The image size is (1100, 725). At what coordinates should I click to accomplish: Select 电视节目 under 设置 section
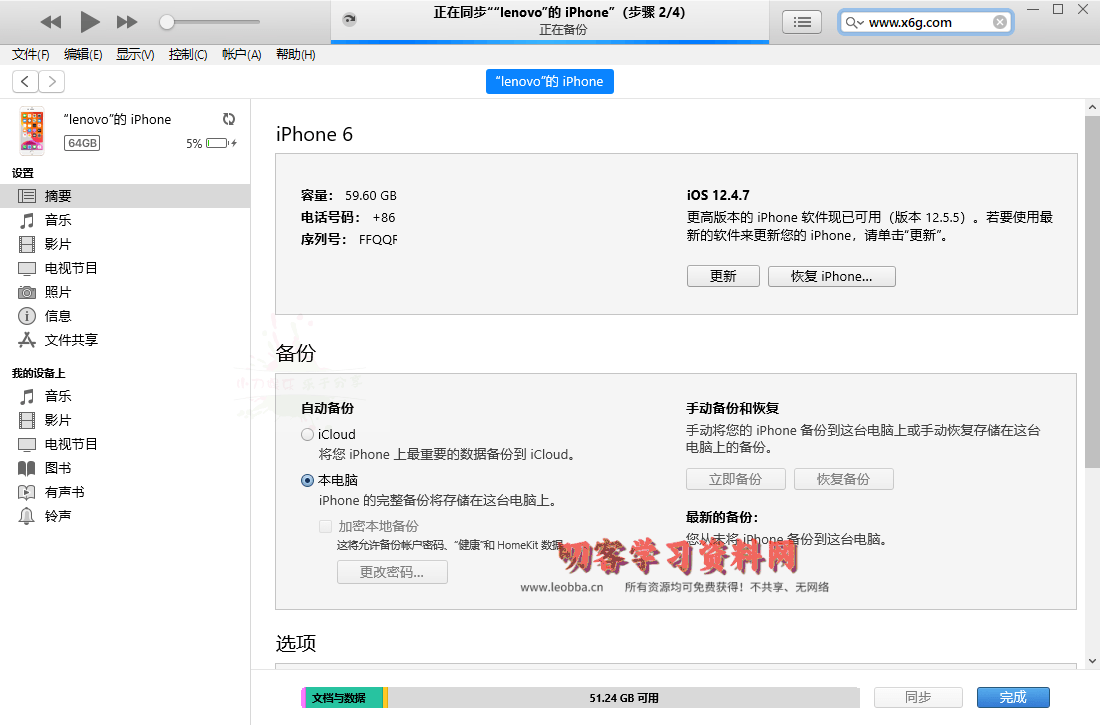(x=125, y=268)
